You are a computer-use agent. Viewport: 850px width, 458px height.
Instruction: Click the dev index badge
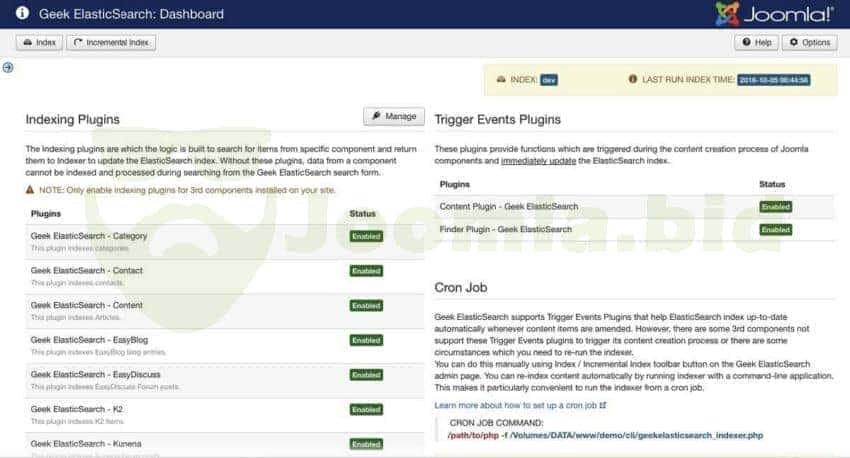click(x=549, y=80)
